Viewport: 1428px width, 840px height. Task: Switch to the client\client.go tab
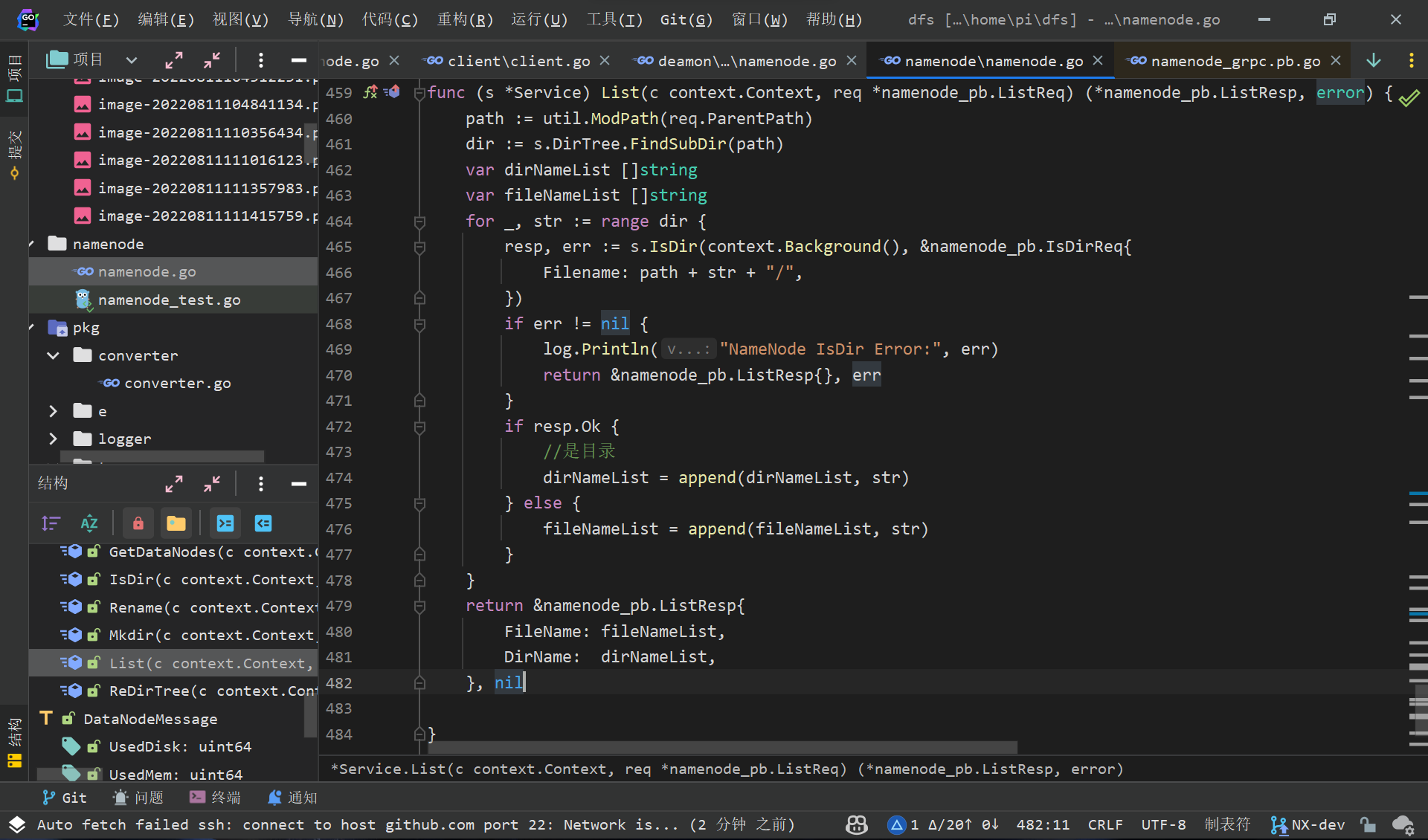coord(518,61)
